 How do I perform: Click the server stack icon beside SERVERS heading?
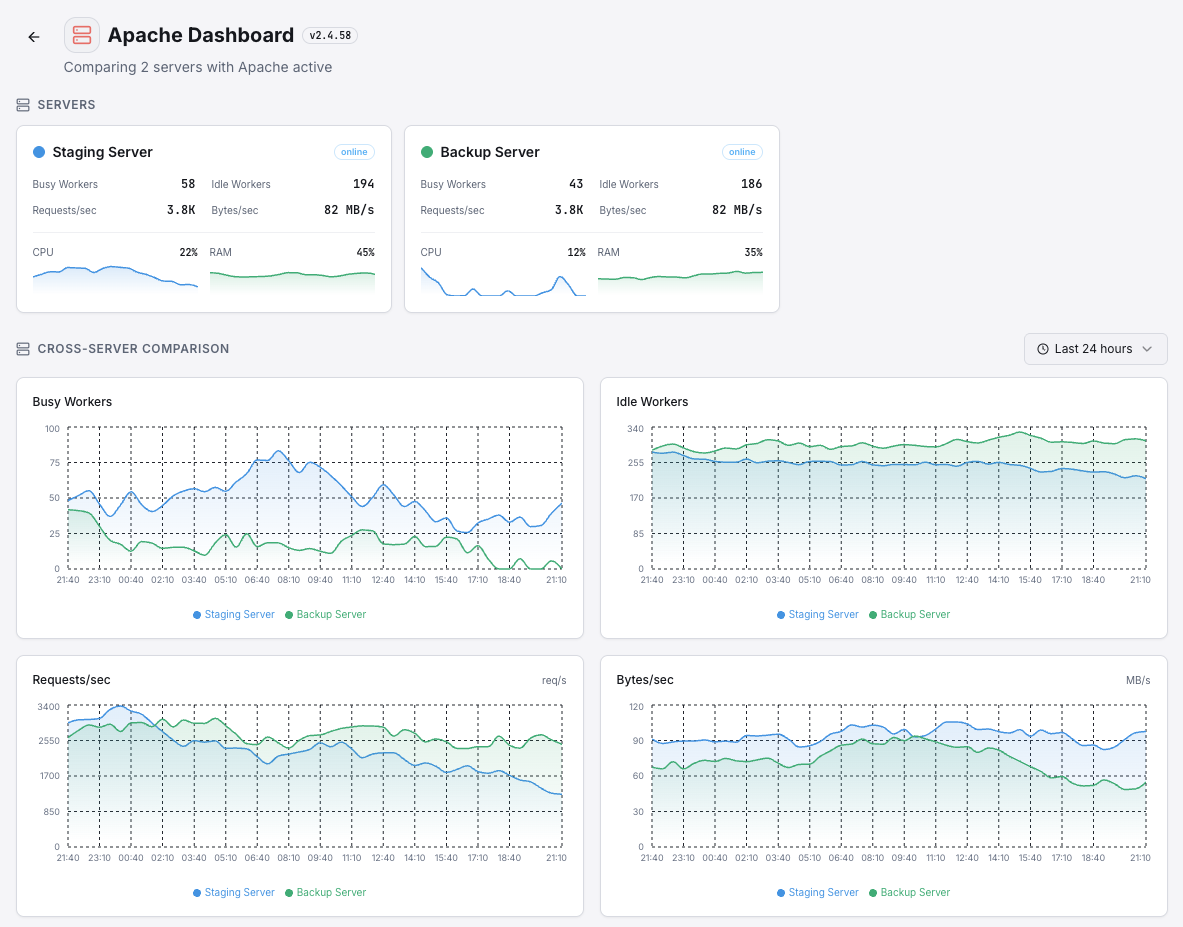click(x=22, y=104)
